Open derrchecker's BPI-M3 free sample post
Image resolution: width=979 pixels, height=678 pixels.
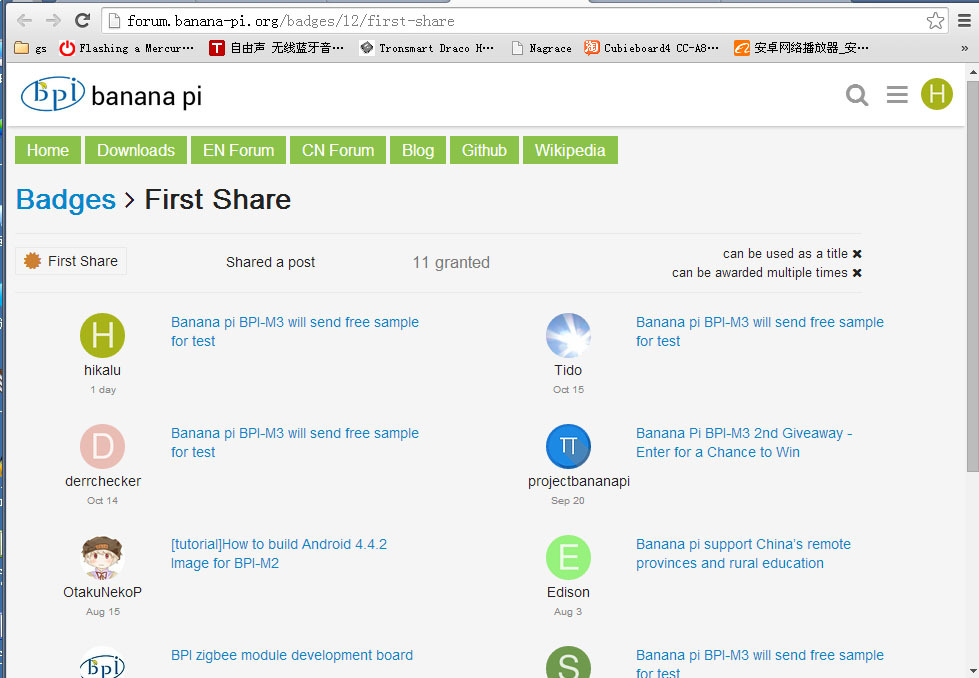295,443
